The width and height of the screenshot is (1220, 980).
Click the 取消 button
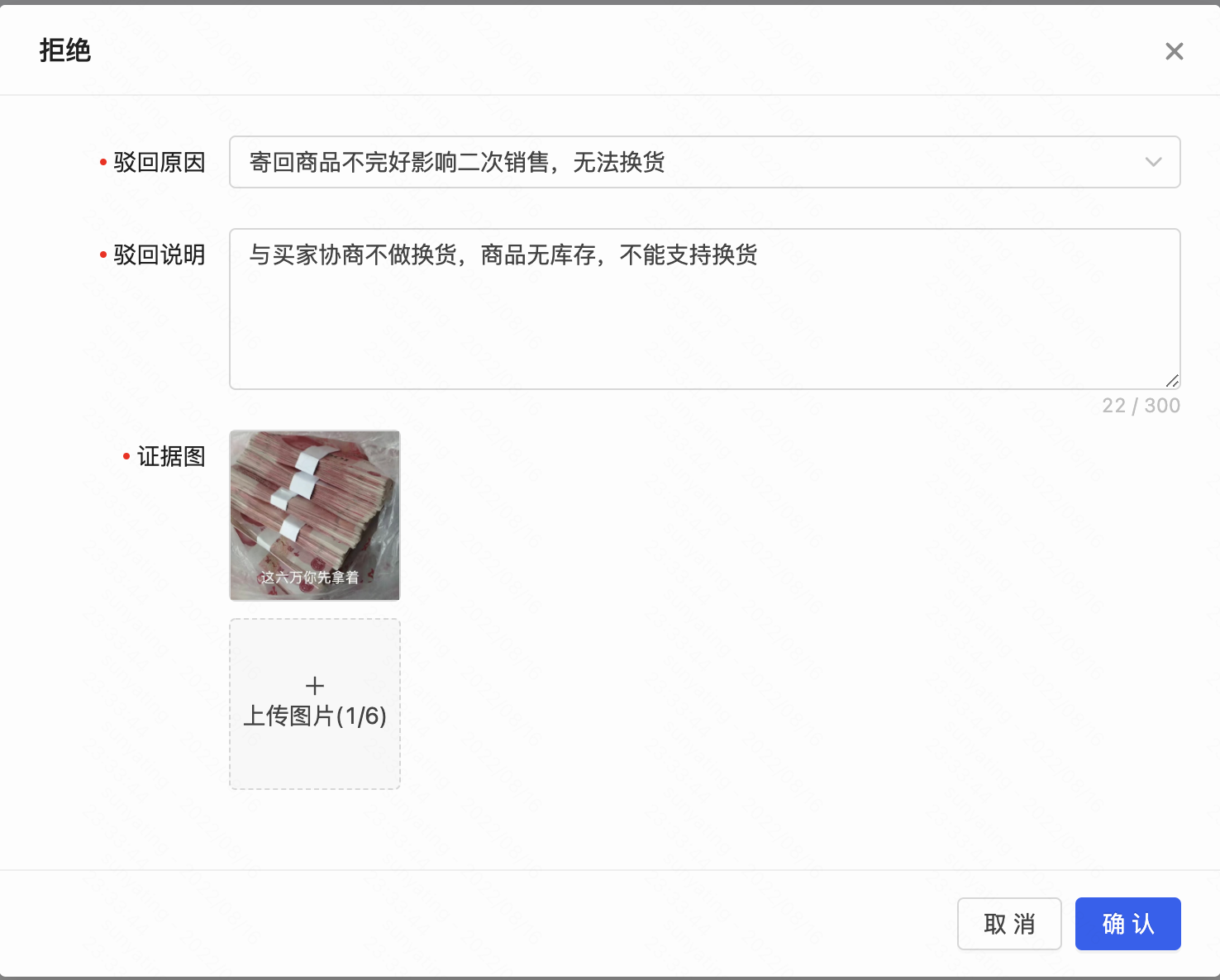[1009, 924]
